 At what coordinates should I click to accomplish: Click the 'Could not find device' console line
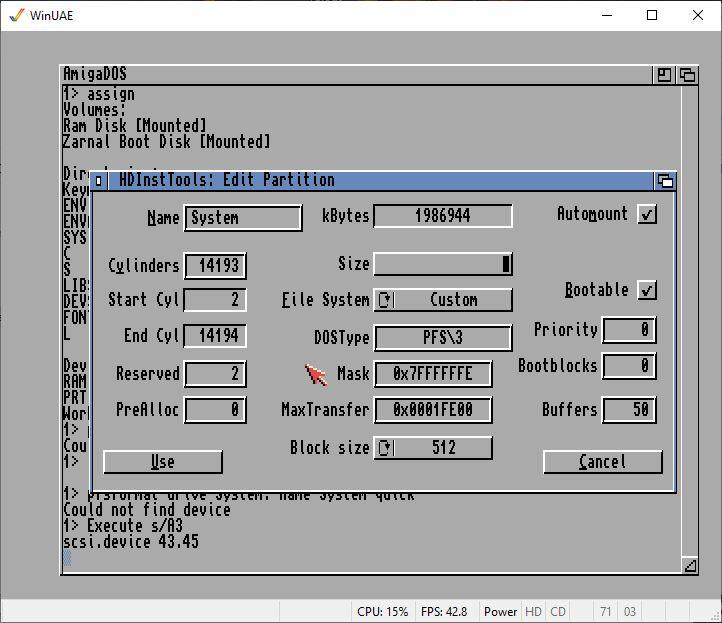click(147, 510)
